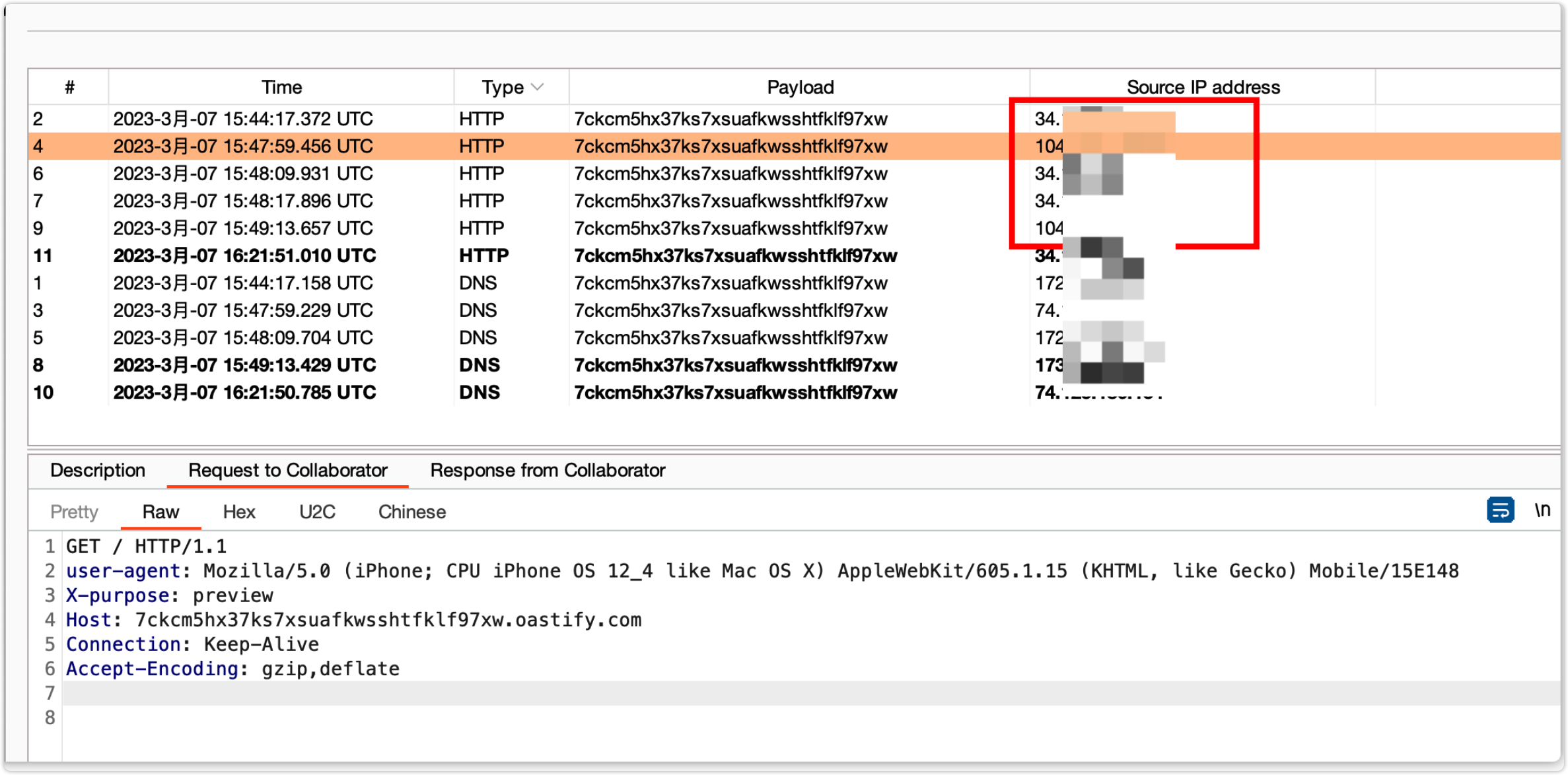The height and width of the screenshot is (775, 1568).
Task: Select the Raw view tab
Action: click(160, 512)
